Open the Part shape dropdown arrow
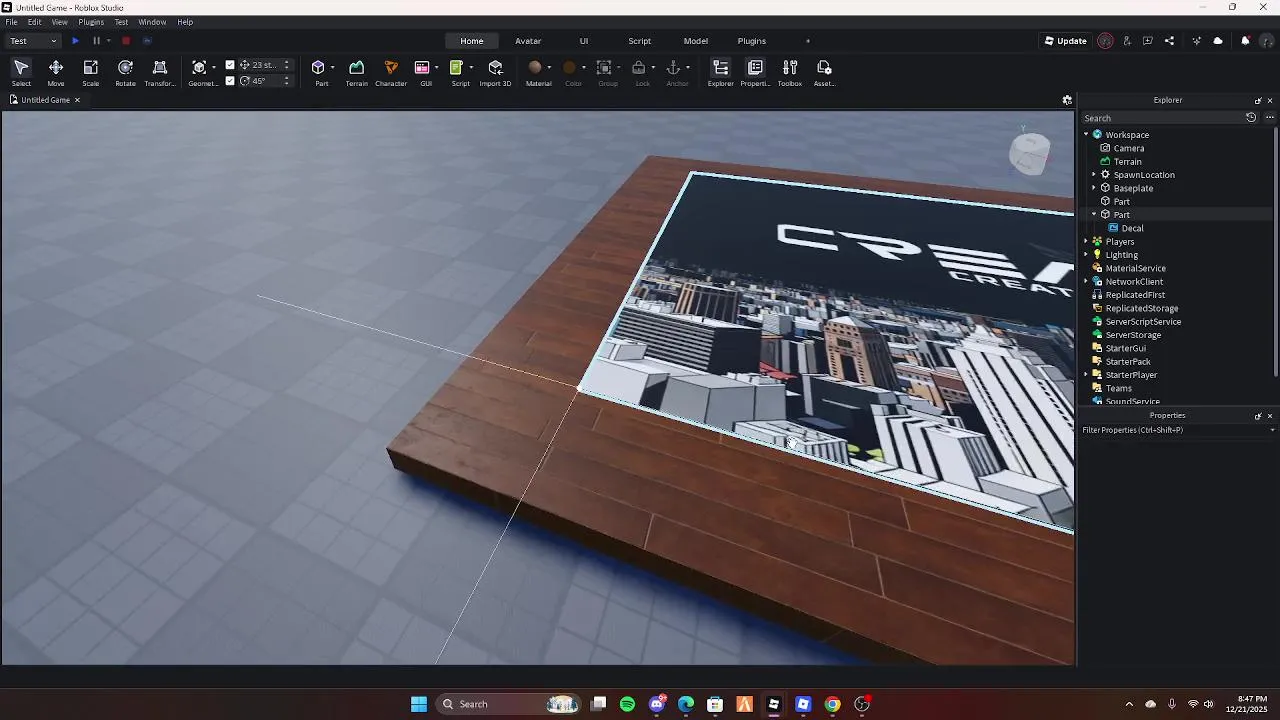The height and width of the screenshot is (720, 1280). (x=332, y=68)
